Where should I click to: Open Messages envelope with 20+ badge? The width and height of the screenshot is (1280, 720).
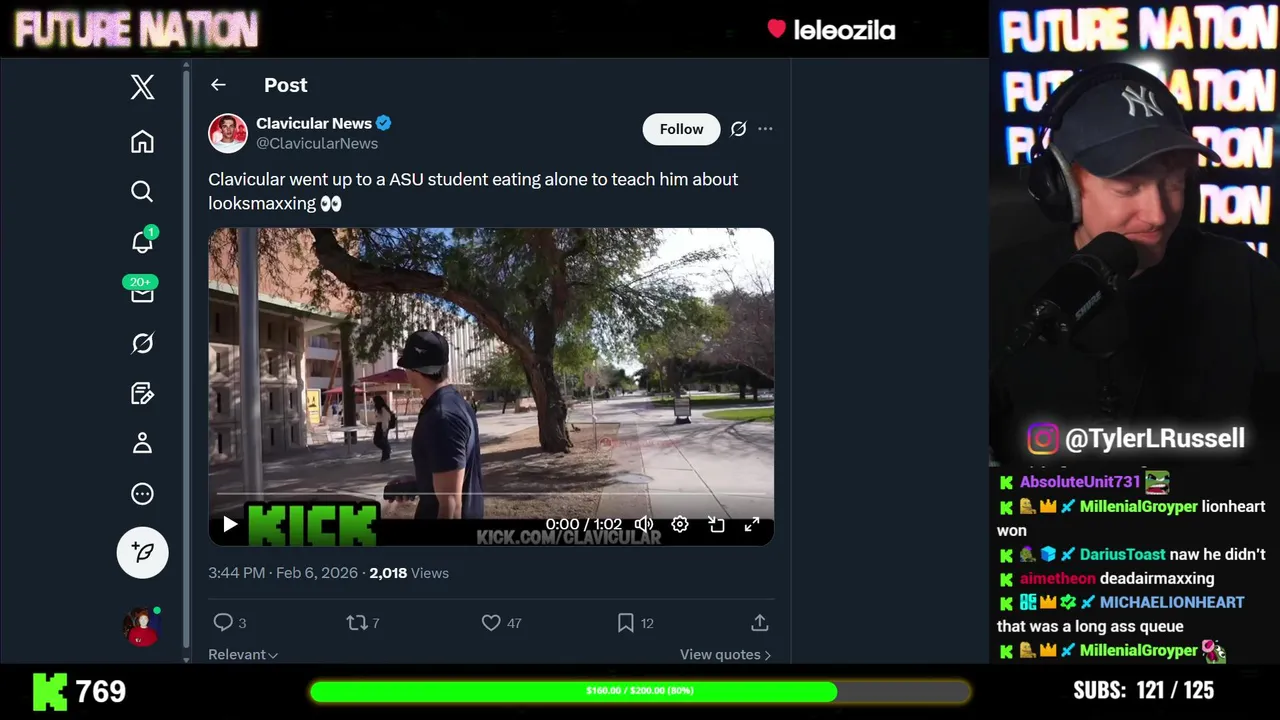[142, 291]
